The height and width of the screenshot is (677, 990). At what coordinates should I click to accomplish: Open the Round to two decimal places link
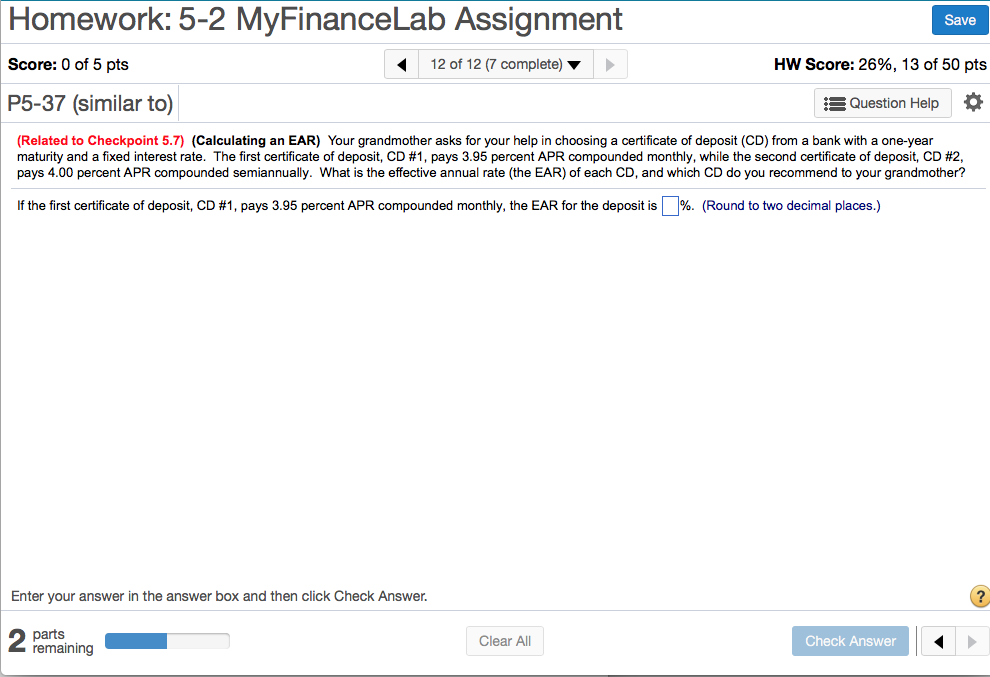click(789, 205)
